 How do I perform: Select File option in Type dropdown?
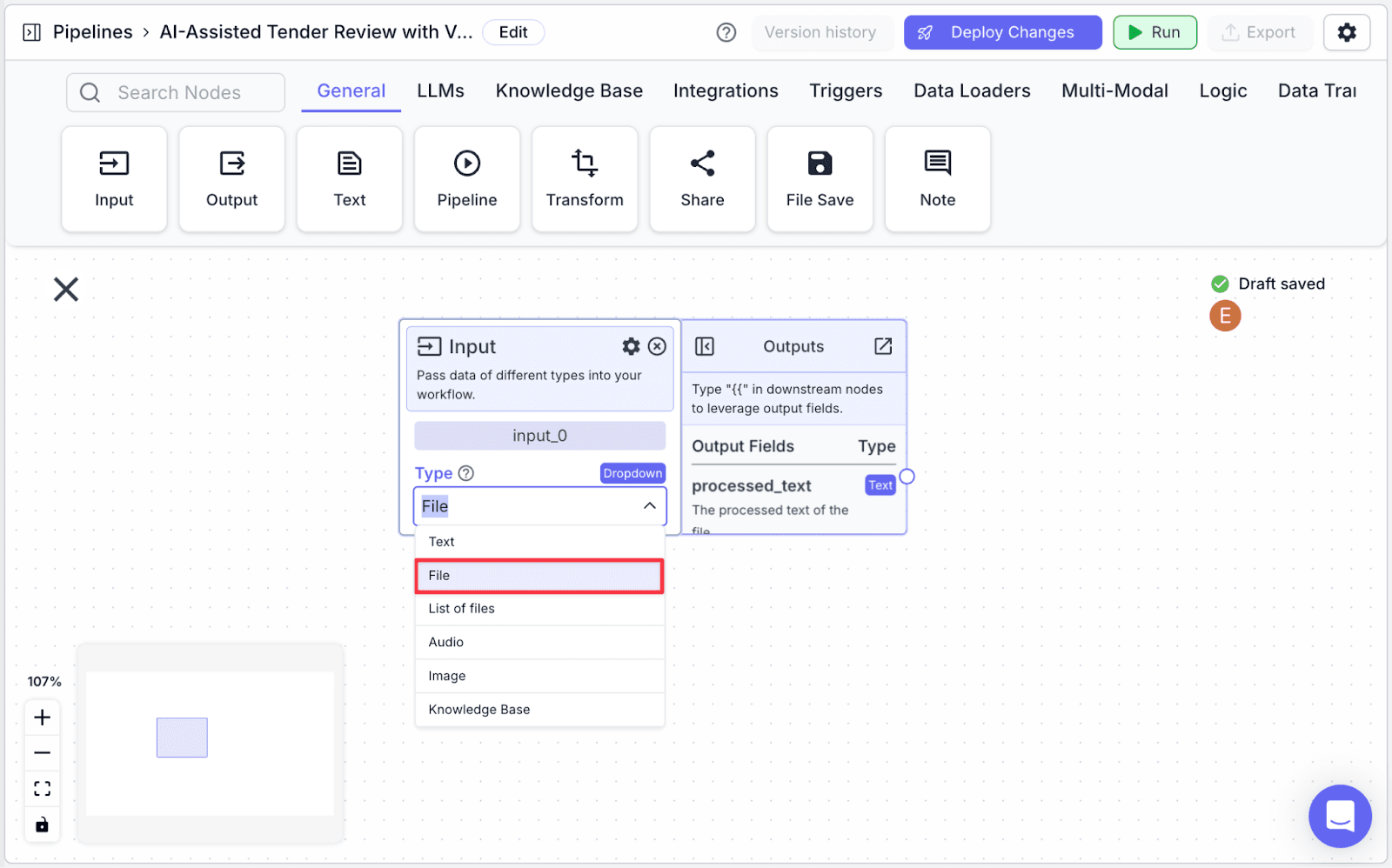click(539, 576)
